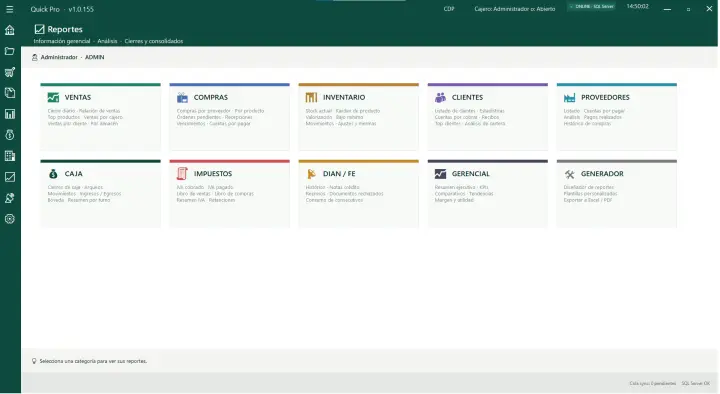Close the Quick Pro window

pyautogui.click(x=709, y=9)
